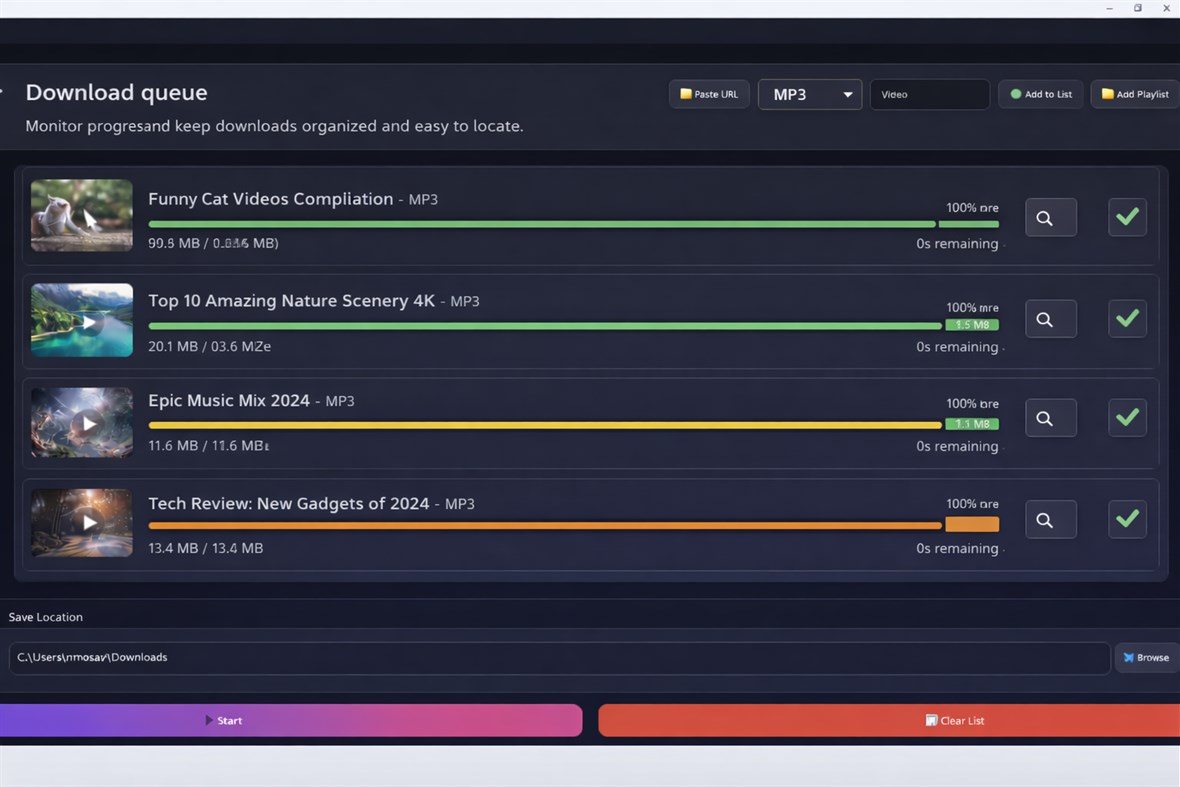This screenshot has height=787, width=1180.
Task: Focus the Video URL input field
Action: pyautogui.click(x=929, y=95)
